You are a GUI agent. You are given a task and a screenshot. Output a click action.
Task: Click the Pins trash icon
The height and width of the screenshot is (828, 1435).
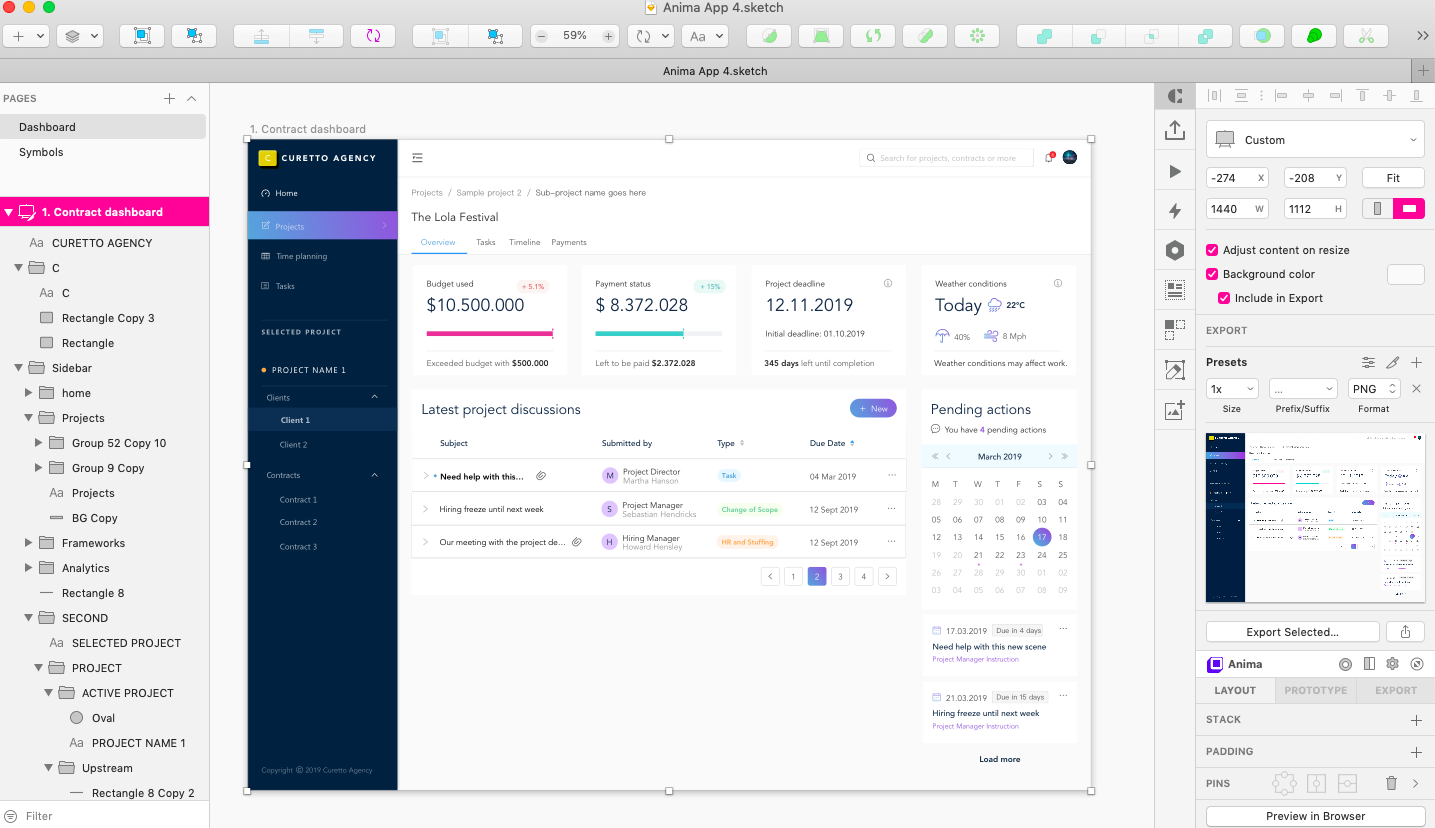point(1391,784)
